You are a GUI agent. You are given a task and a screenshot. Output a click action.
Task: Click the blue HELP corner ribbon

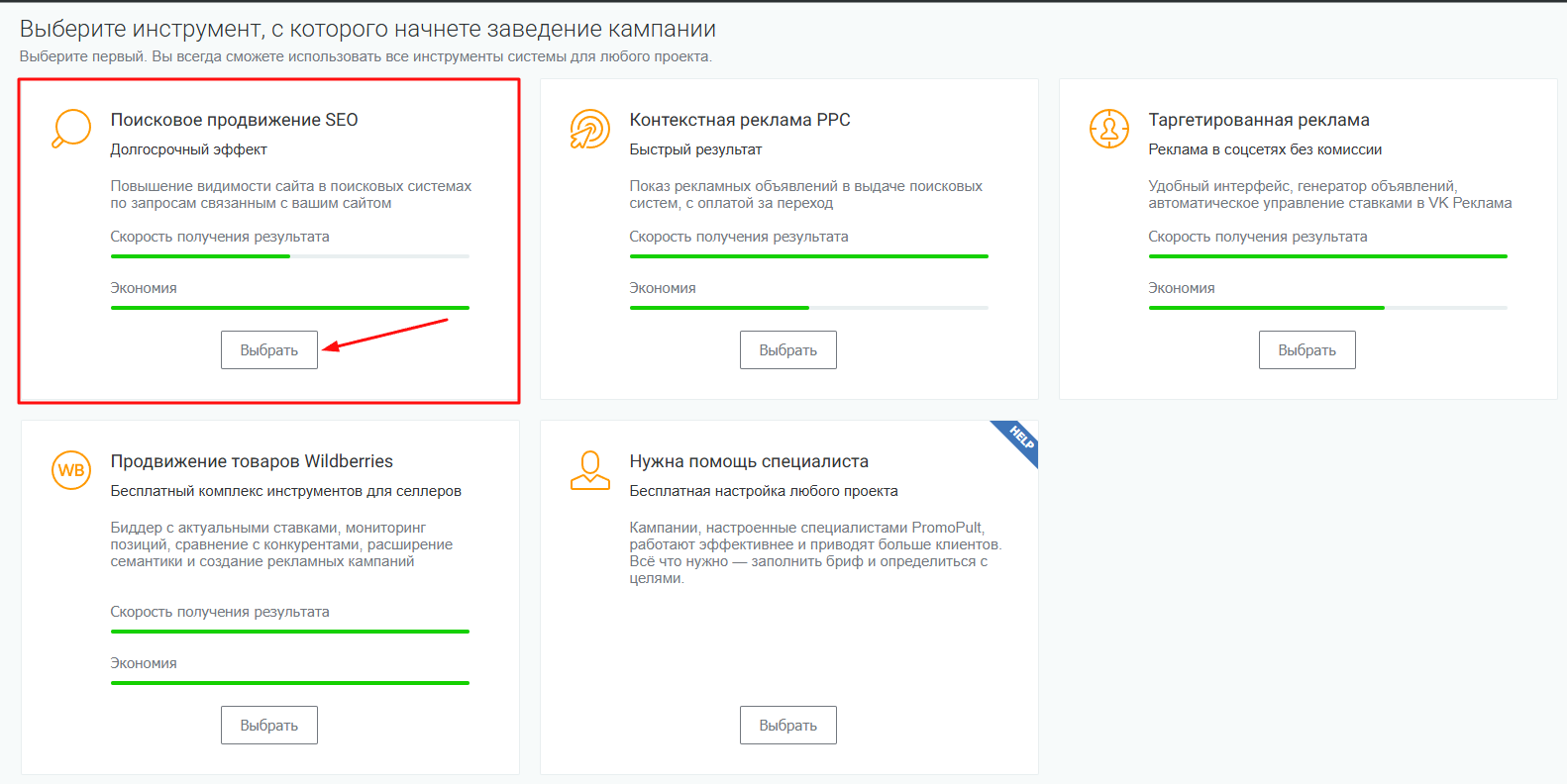(1020, 438)
